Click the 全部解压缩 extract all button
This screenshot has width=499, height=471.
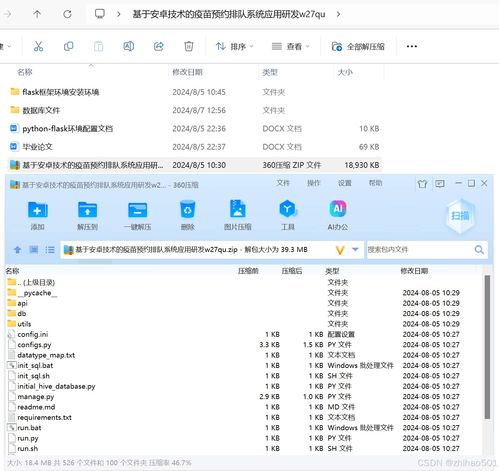(x=358, y=46)
